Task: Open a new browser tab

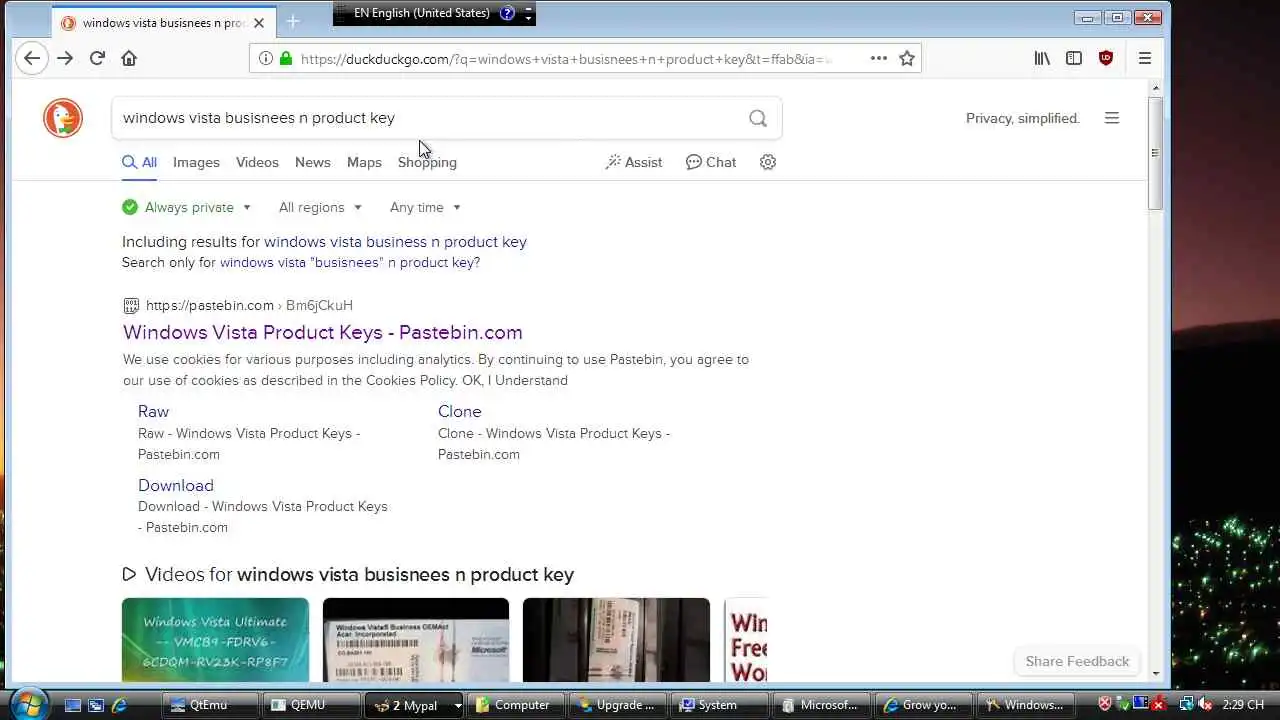Action: 293,21
